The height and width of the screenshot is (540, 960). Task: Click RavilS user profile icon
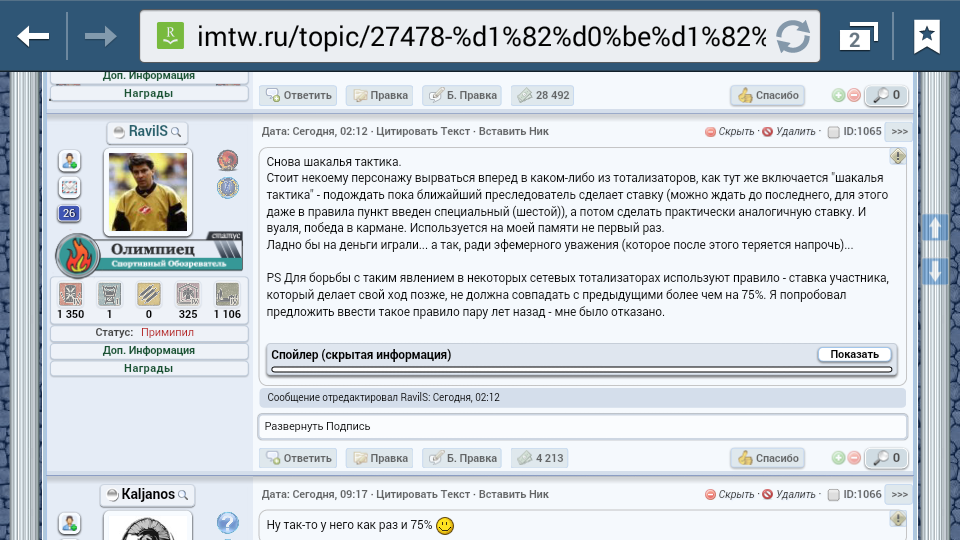pyautogui.click(x=69, y=161)
